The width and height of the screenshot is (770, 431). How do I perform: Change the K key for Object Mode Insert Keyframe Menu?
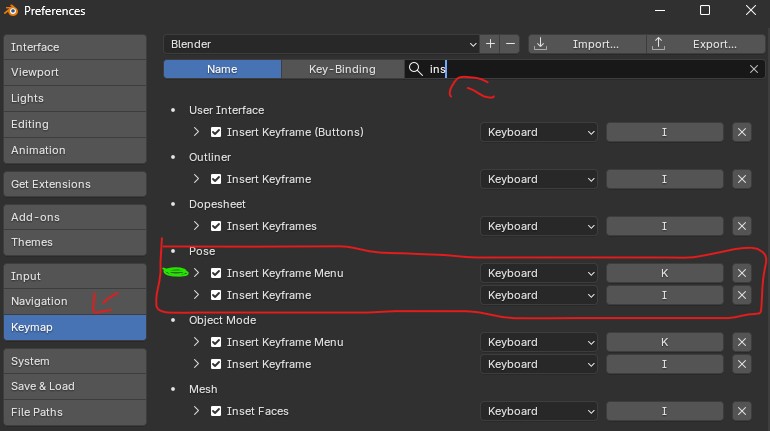tap(664, 342)
